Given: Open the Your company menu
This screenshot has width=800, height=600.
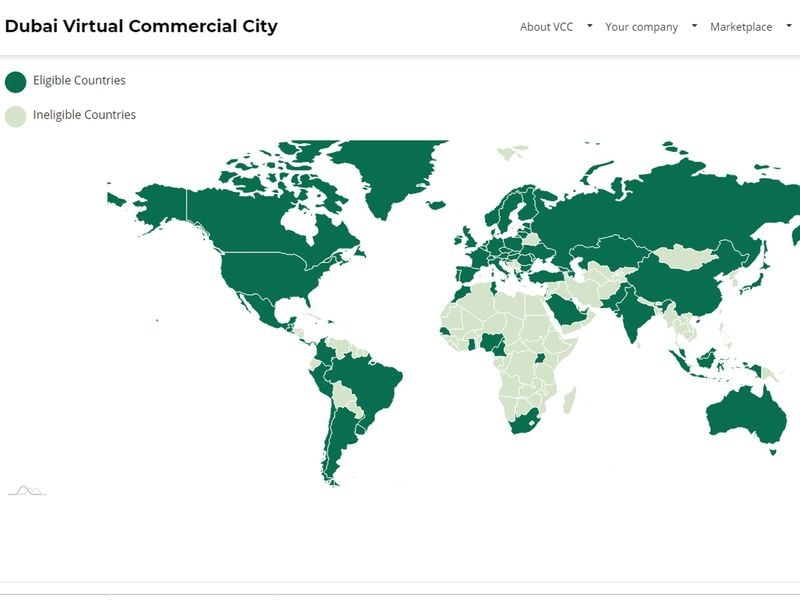Looking at the screenshot, I should coord(641,27).
